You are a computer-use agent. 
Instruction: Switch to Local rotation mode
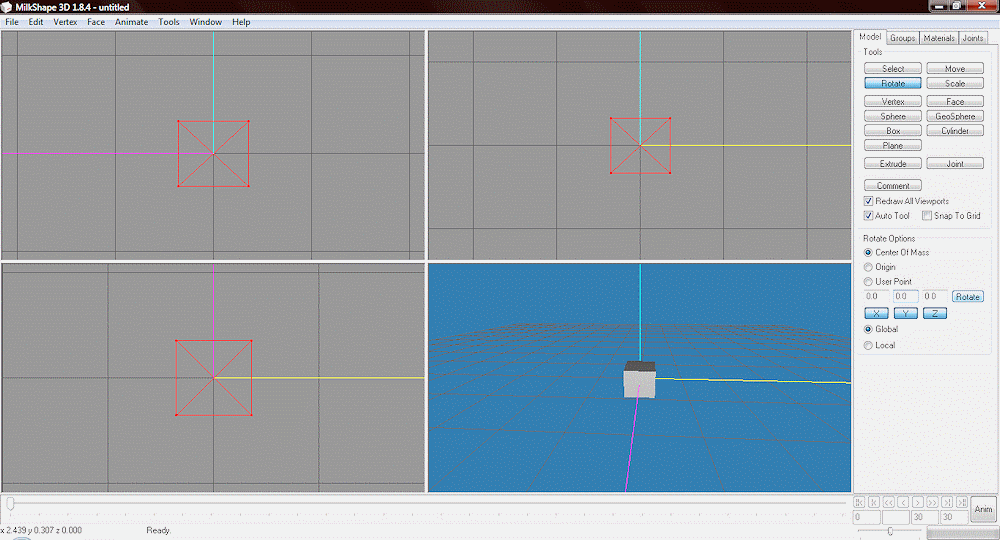click(868, 345)
